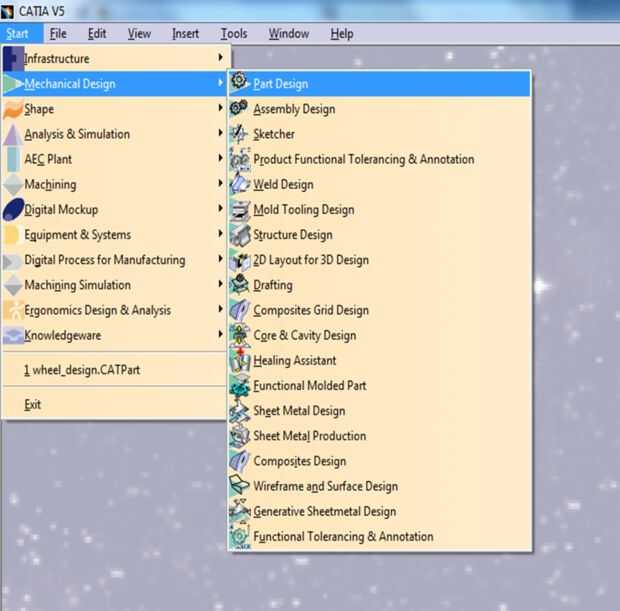Click the Generative Sheetmetal Design icon

[x=239, y=511]
